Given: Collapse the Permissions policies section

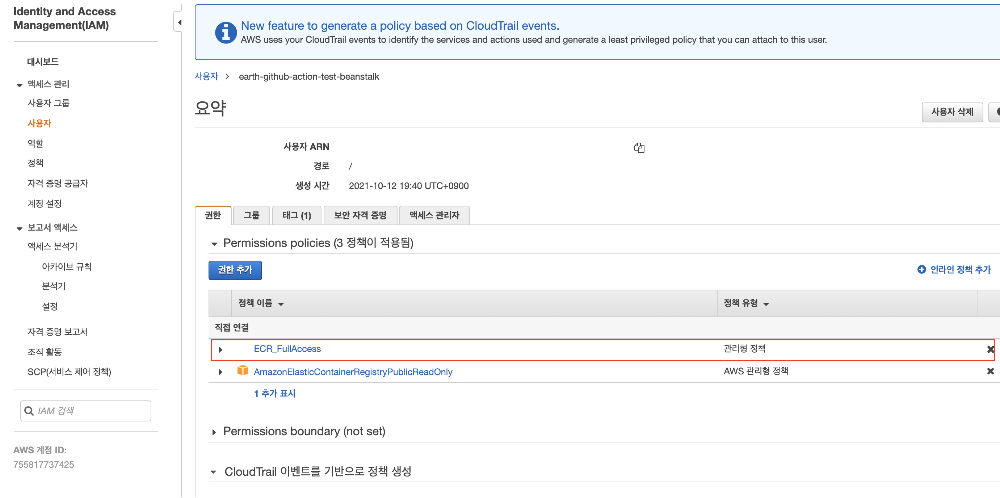Looking at the screenshot, I should pyautogui.click(x=214, y=244).
